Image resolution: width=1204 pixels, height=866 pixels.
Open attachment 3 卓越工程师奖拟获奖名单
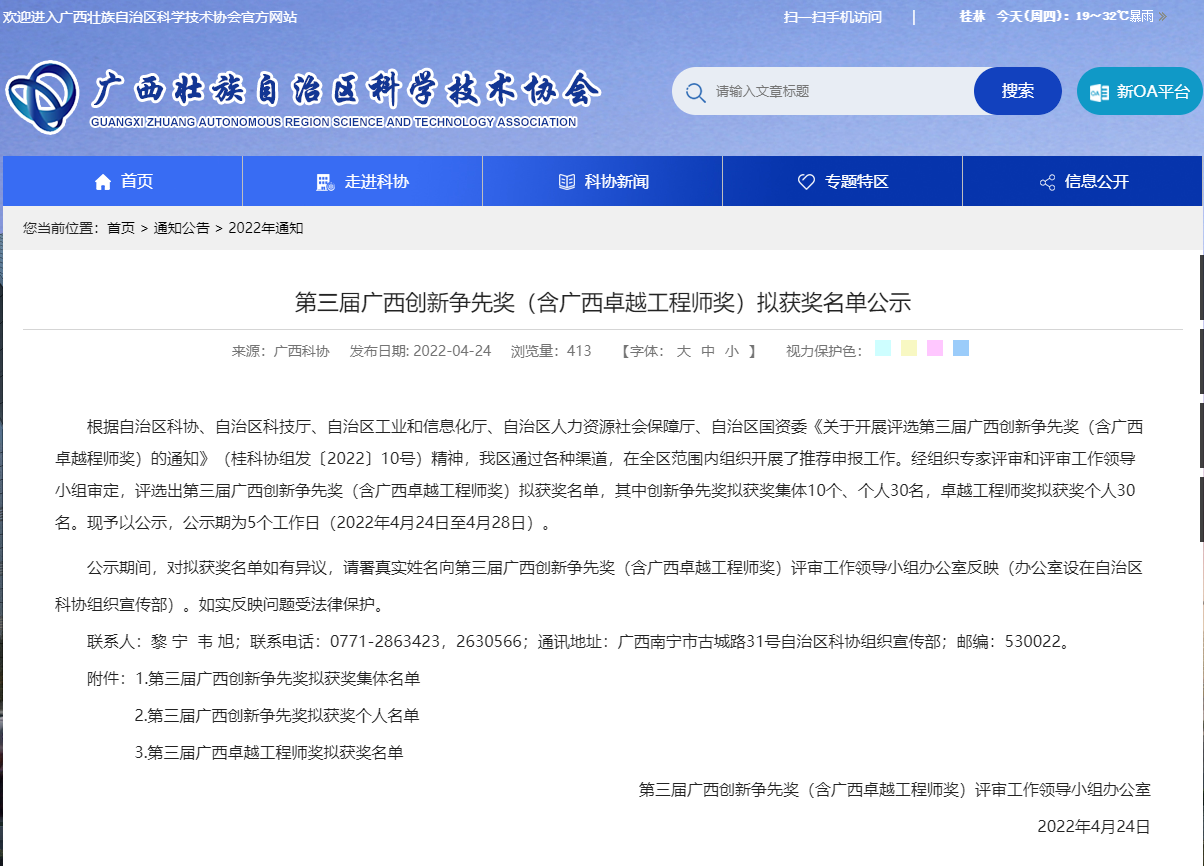269,753
